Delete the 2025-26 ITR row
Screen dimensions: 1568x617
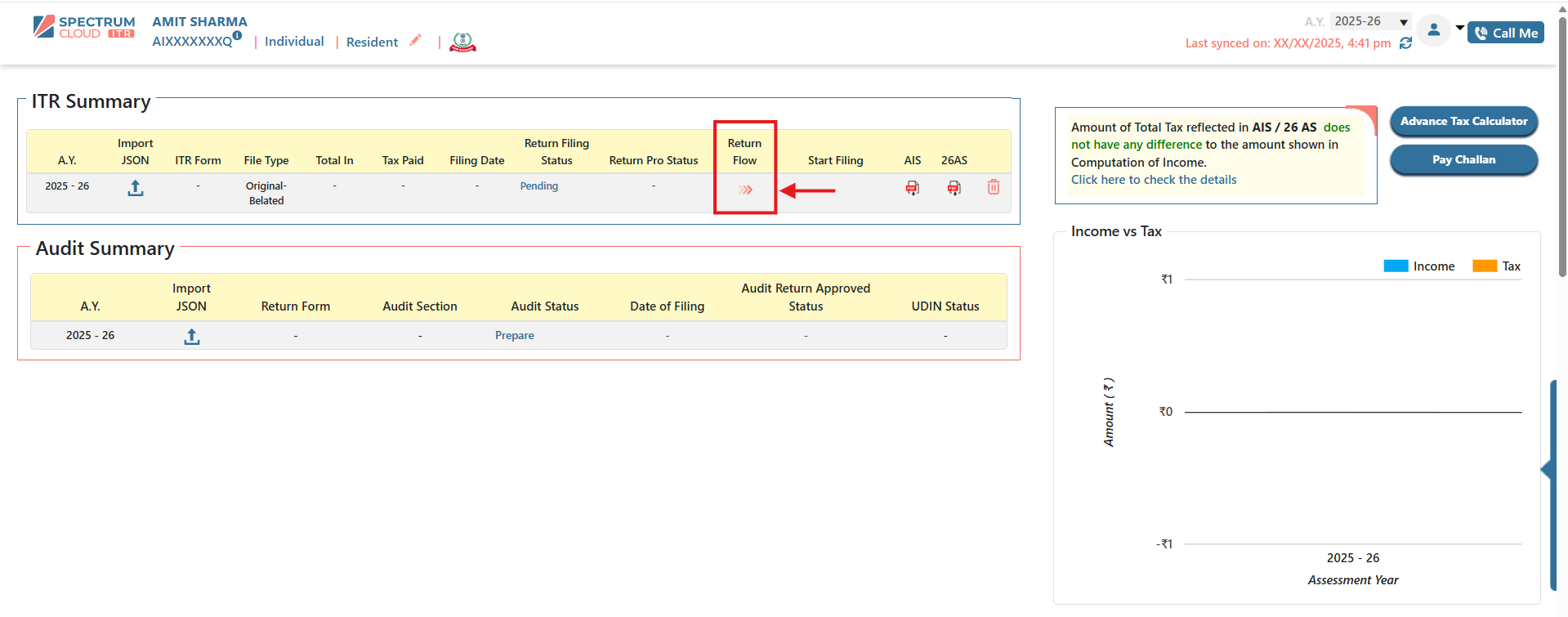pyautogui.click(x=993, y=187)
